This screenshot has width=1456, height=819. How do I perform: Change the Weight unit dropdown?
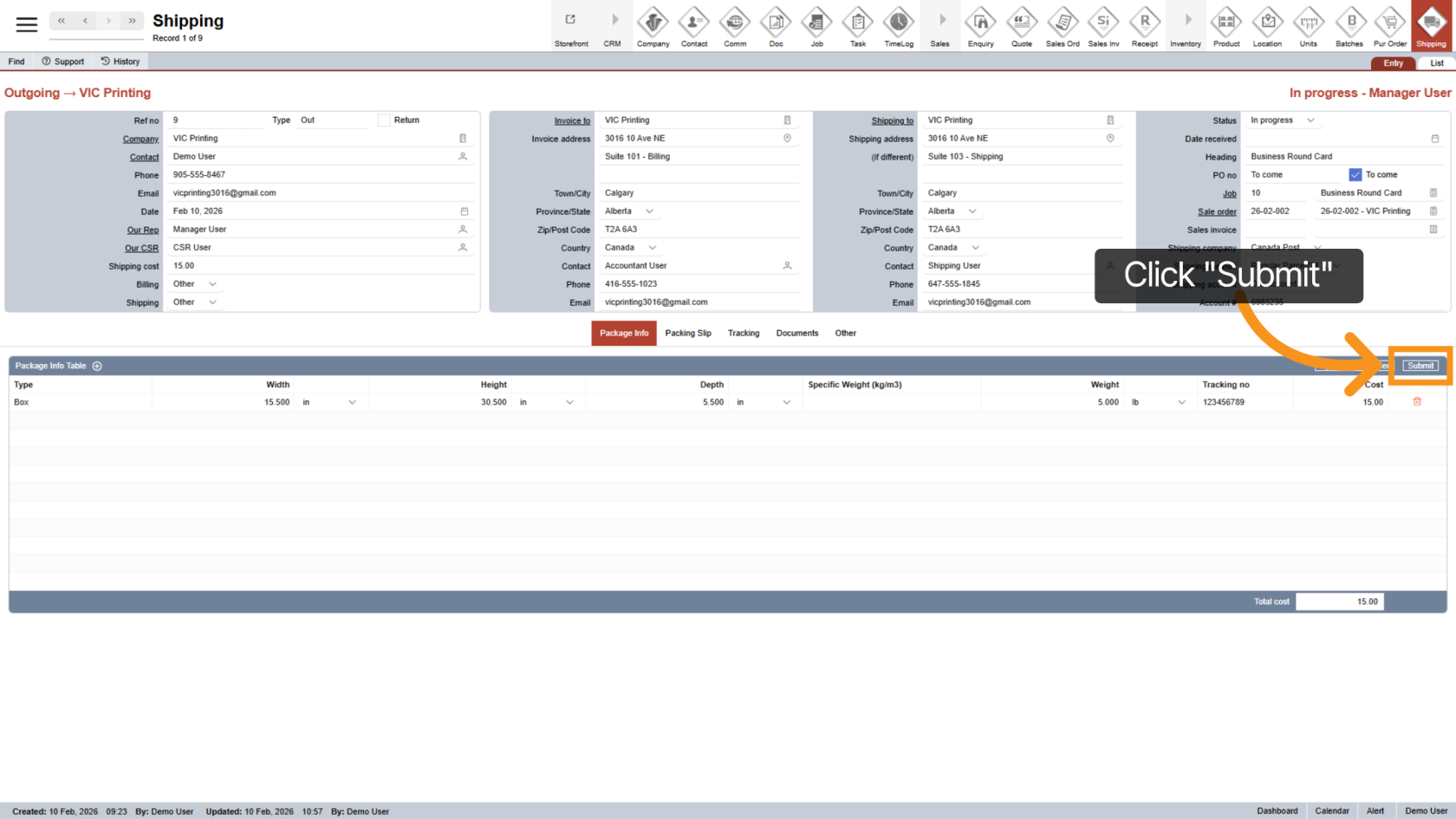[1181, 402]
